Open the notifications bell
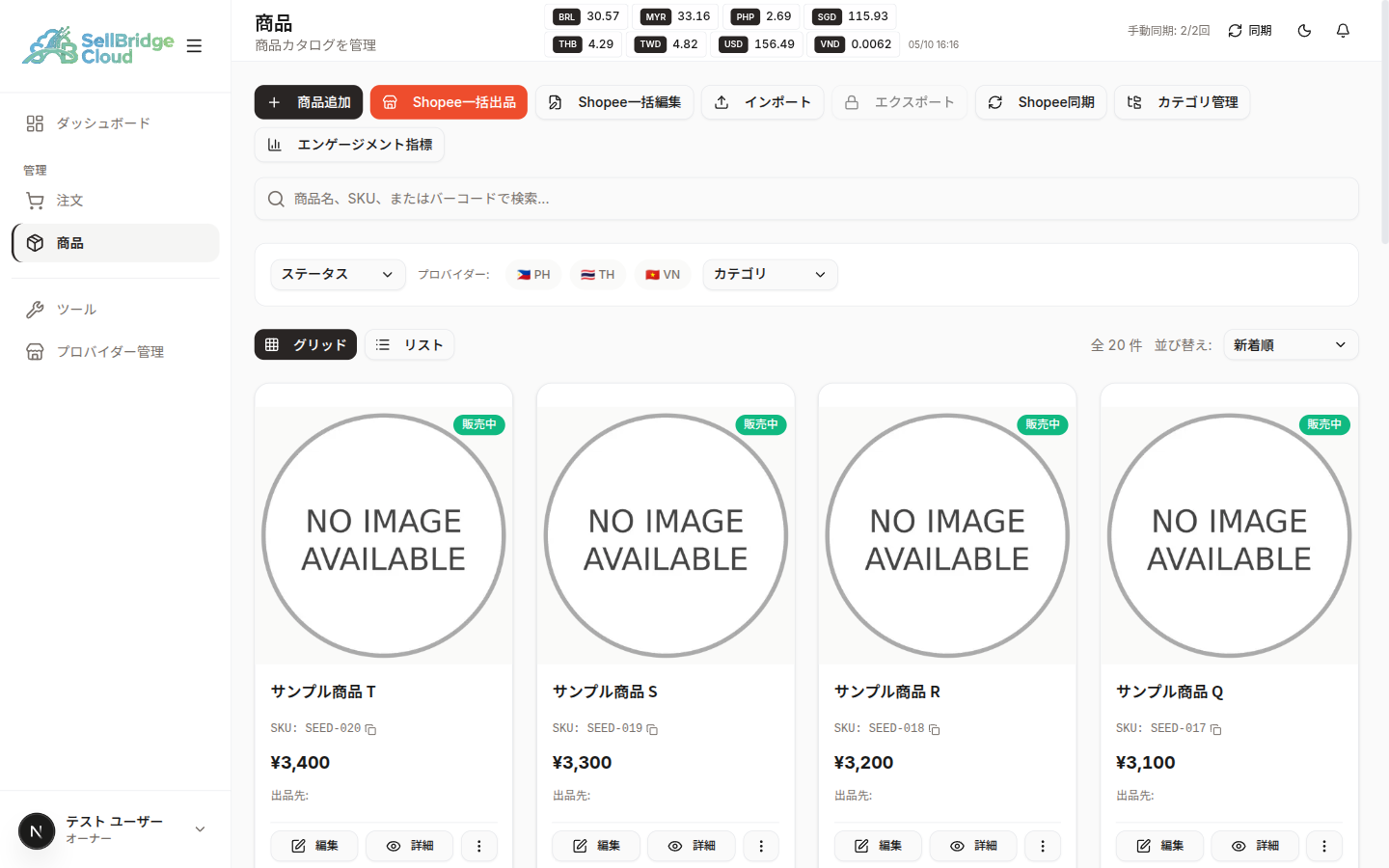This screenshot has height=868, width=1389. (1343, 31)
